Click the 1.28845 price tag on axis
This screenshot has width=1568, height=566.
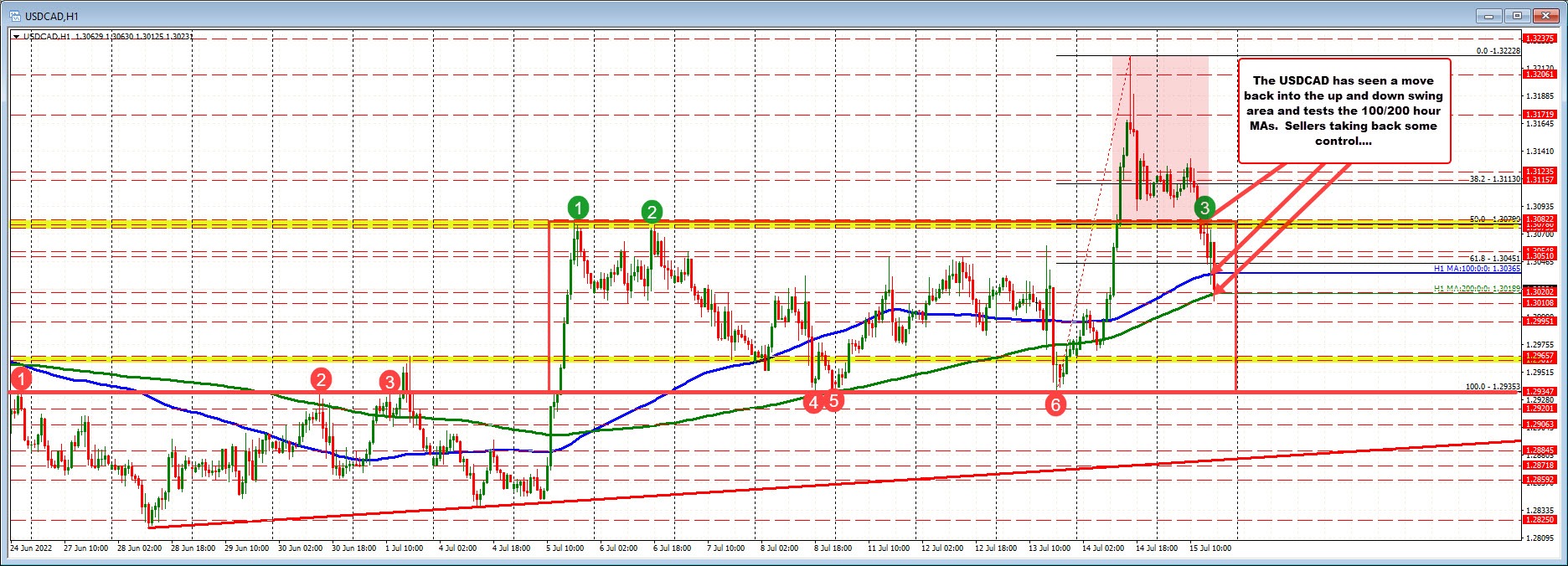click(x=1540, y=450)
